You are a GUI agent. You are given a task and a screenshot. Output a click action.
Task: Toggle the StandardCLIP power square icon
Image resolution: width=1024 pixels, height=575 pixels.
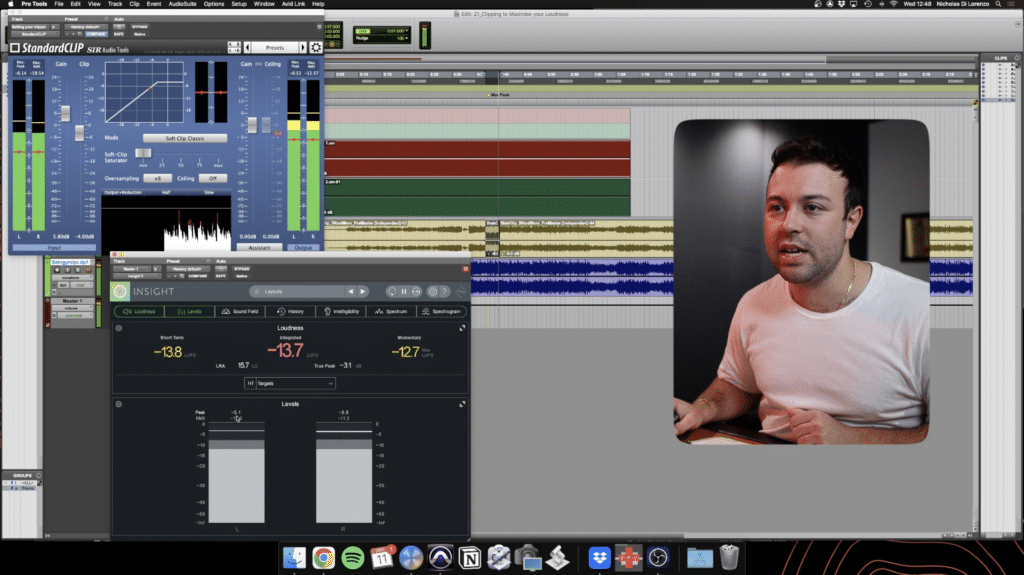pyautogui.click(x=15, y=48)
